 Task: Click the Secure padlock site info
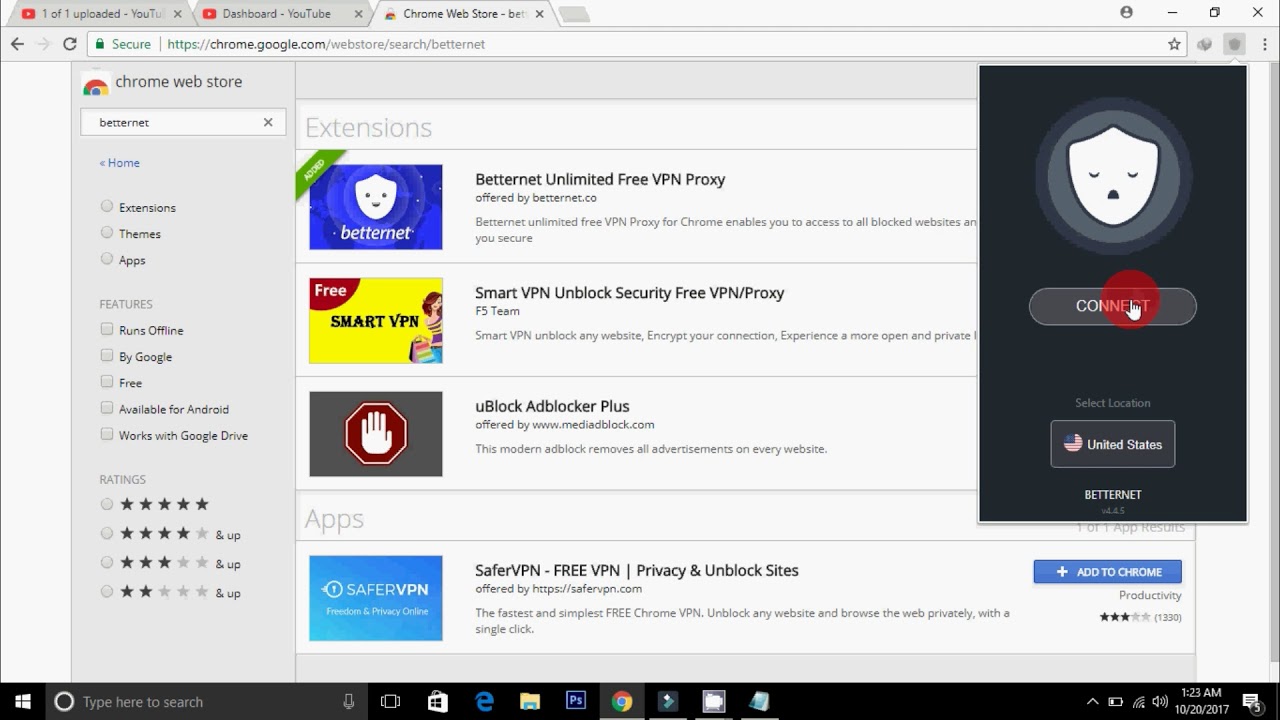tap(122, 44)
